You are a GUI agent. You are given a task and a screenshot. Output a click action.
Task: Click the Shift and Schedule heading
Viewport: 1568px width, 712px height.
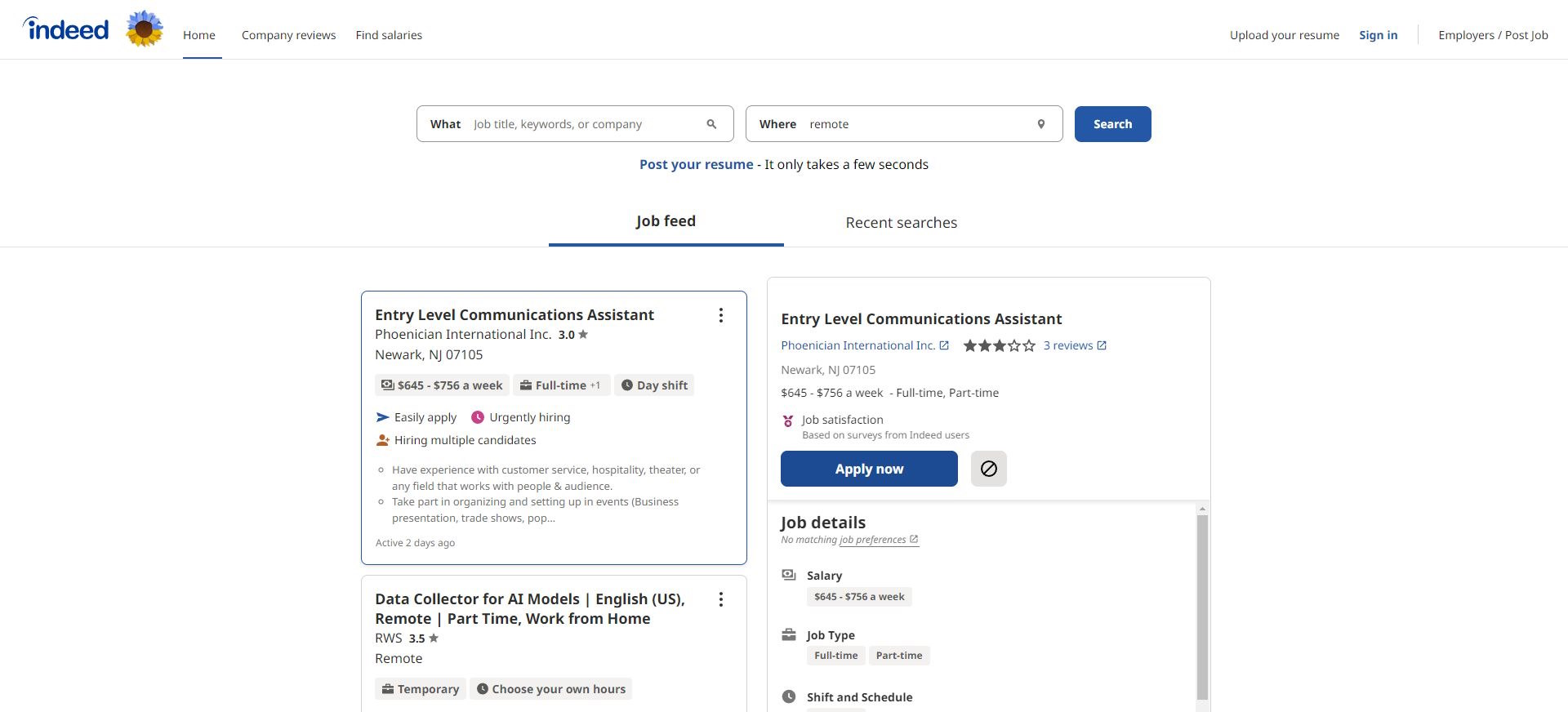860,697
